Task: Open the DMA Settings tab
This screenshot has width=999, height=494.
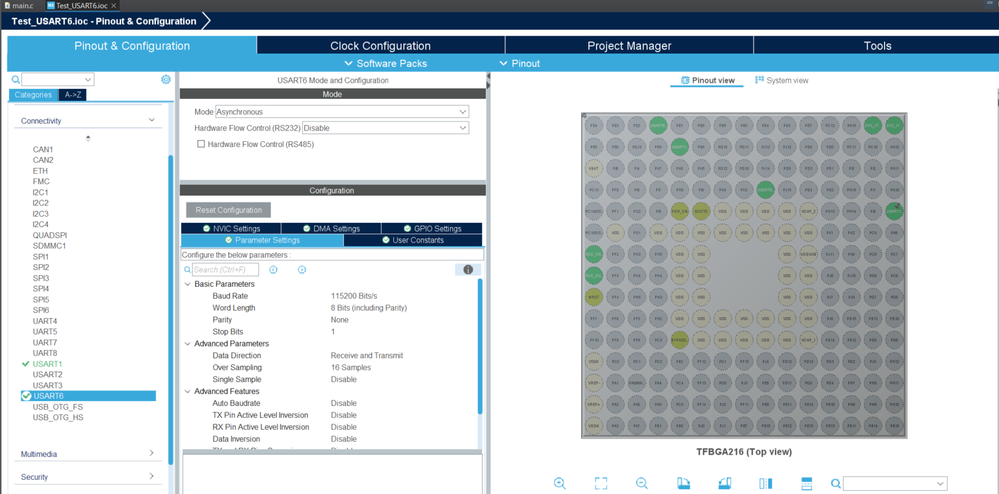Action: pyautogui.click(x=331, y=228)
